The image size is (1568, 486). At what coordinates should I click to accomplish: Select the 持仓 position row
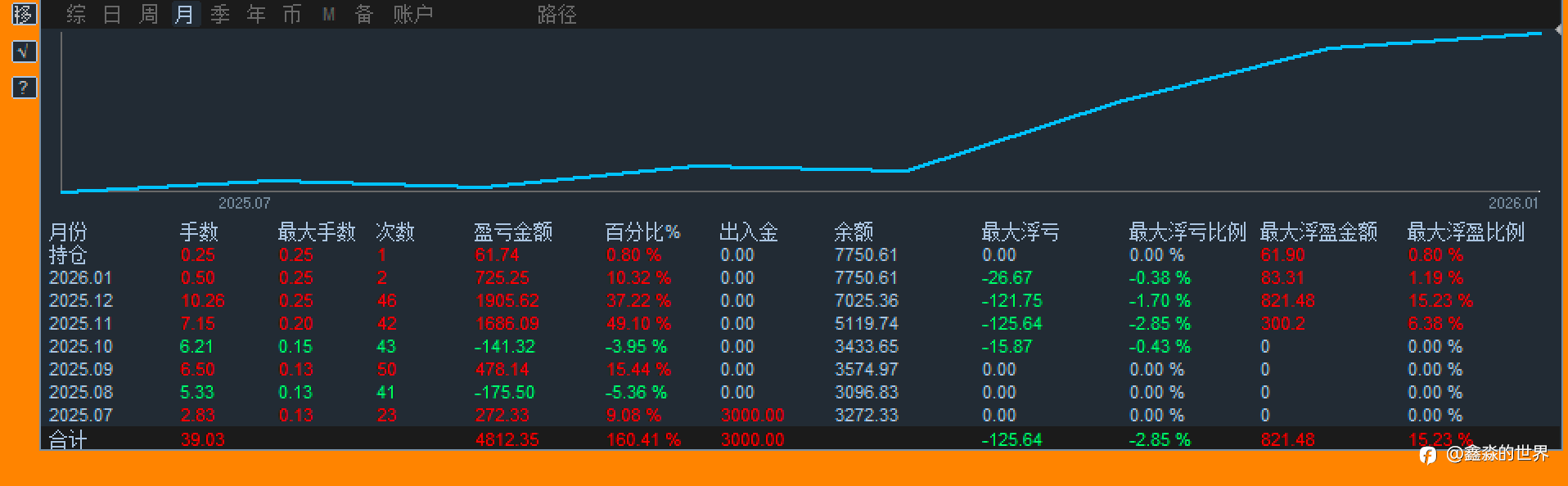(x=800, y=255)
